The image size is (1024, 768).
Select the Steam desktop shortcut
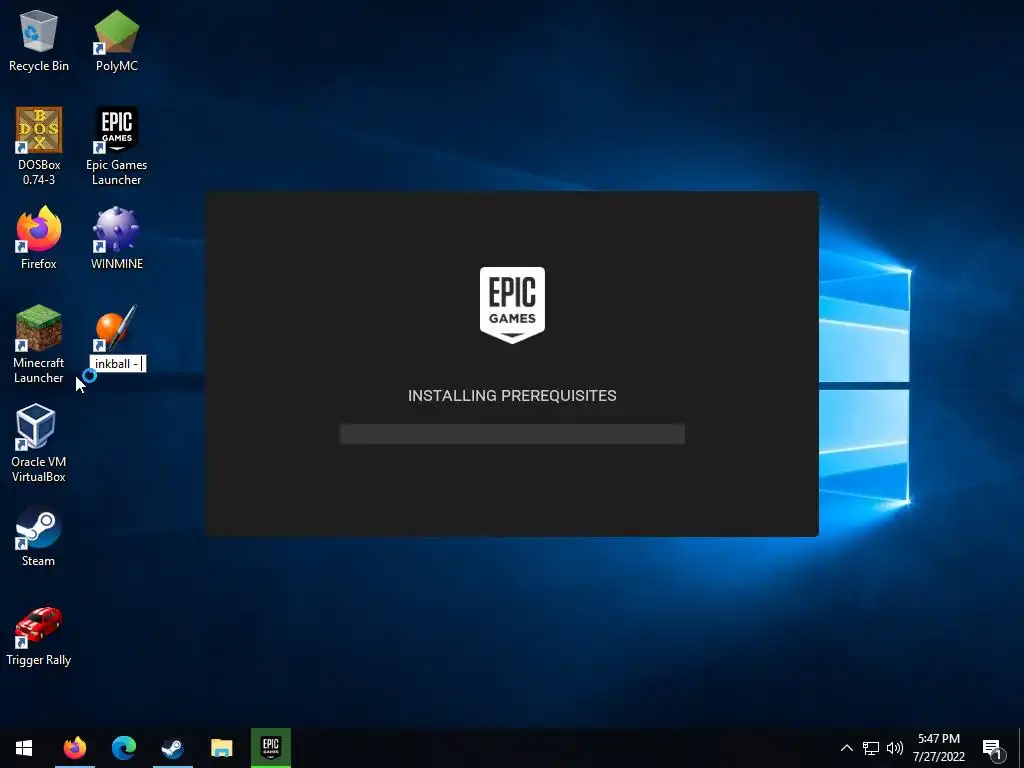pos(39,536)
